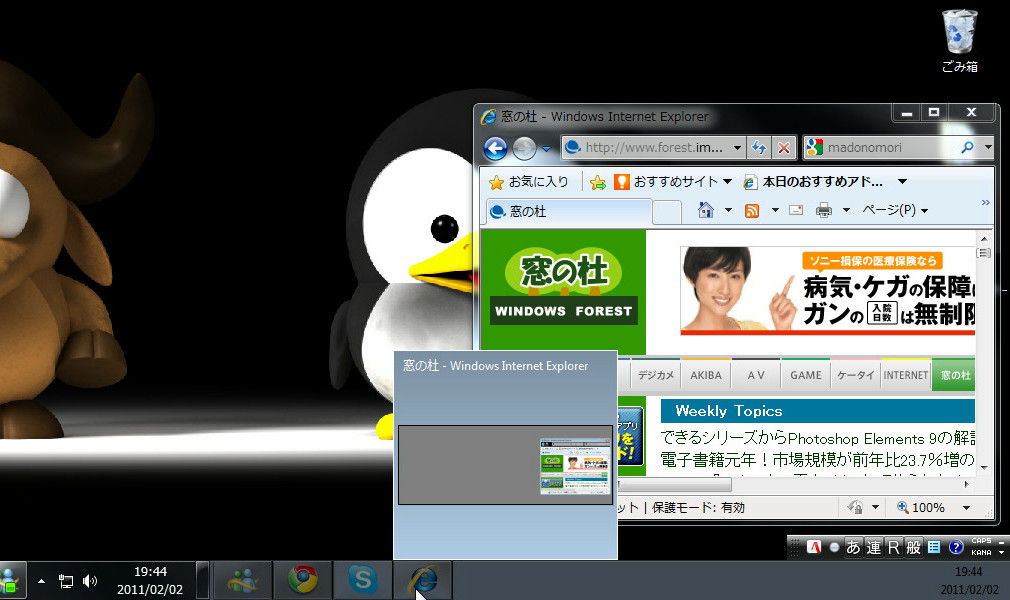
Task: Click the 般 conversion mode button
Action: (x=913, y=547)
